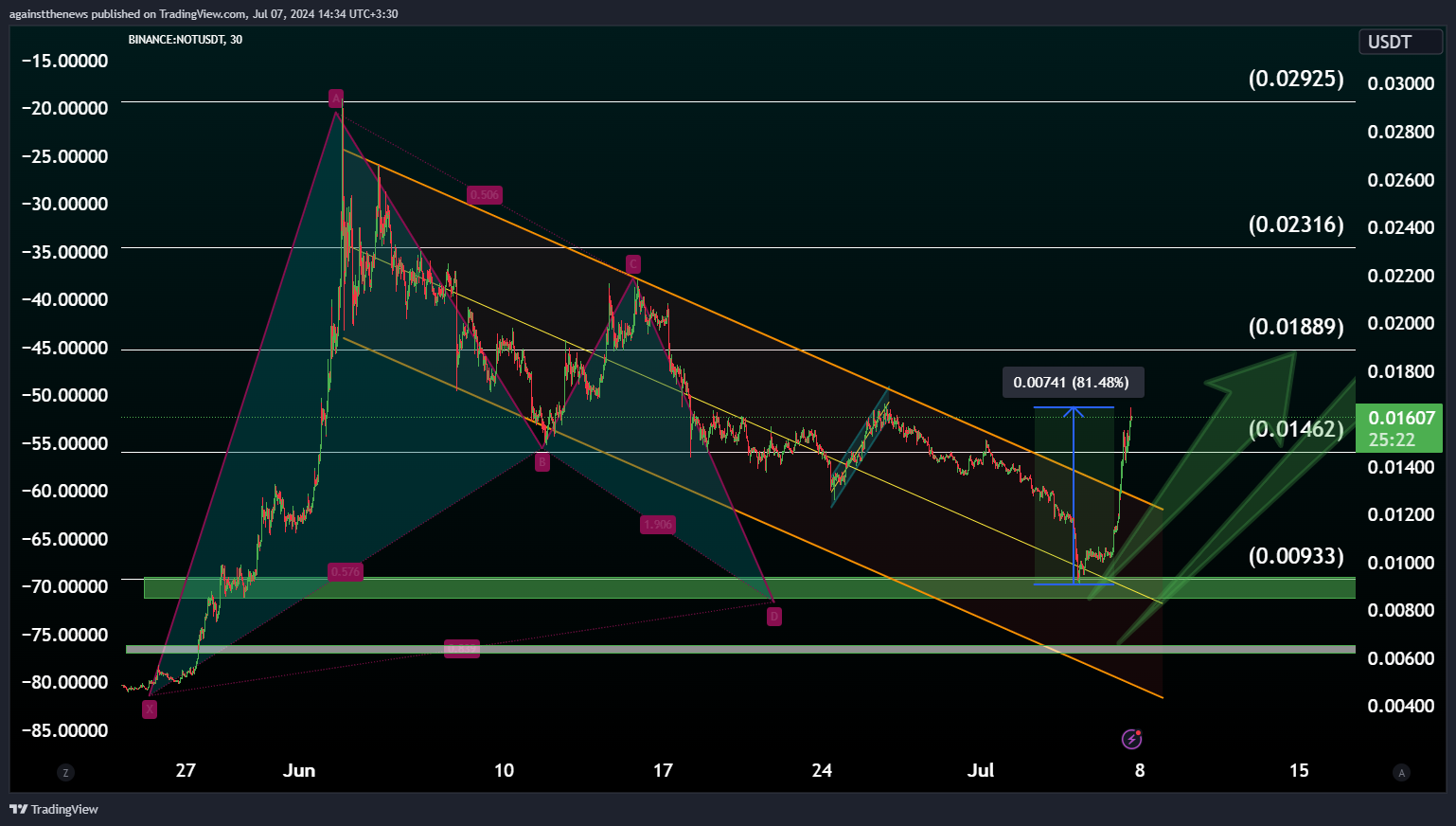
Task: Click the TradingView logo in the footer
Action: pyautogui.click(x=54, y=809)
